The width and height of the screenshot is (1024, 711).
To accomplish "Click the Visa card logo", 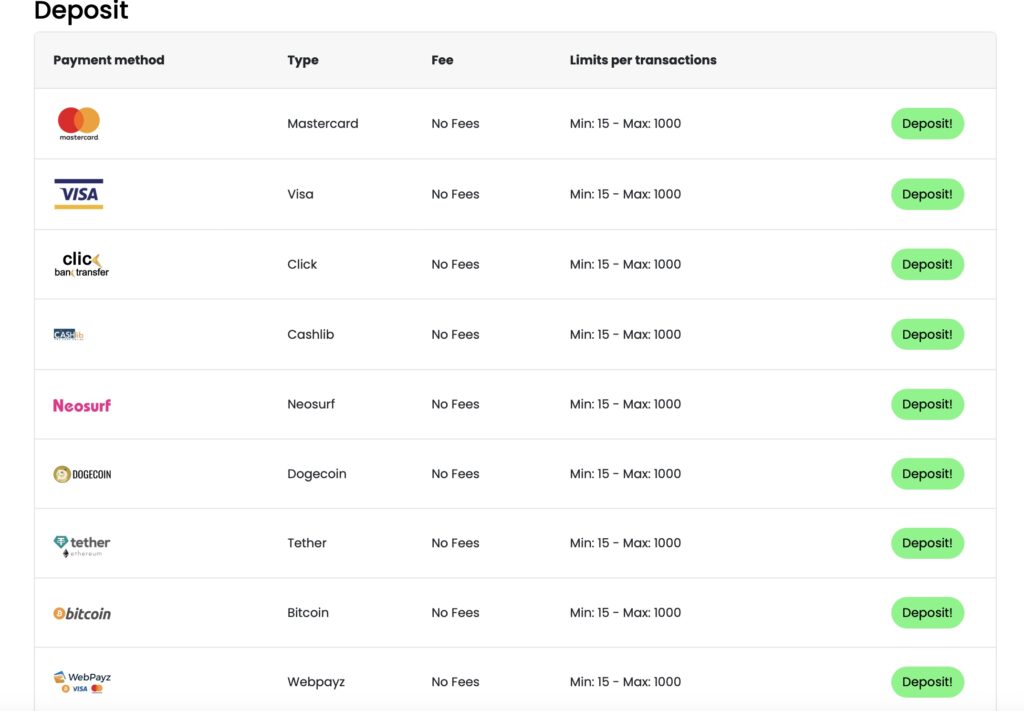I will pyautogui.click(x=79, y=194).
